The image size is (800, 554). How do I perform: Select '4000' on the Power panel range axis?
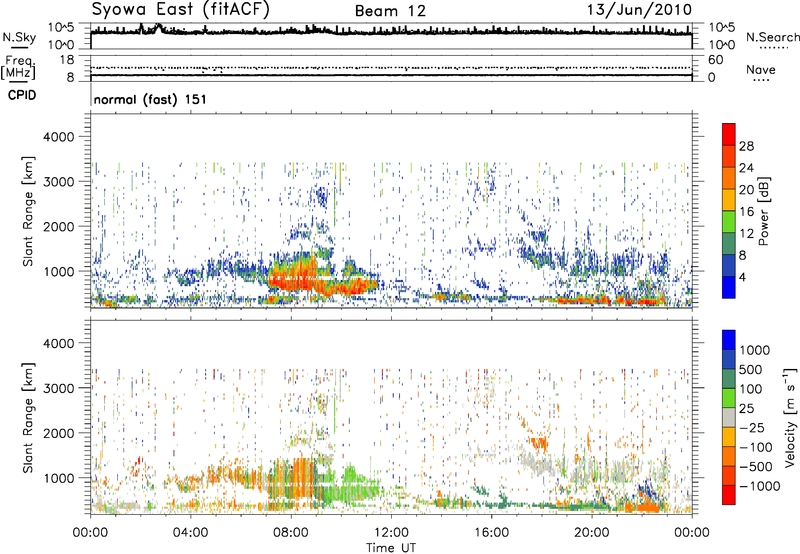coord(58,137)
